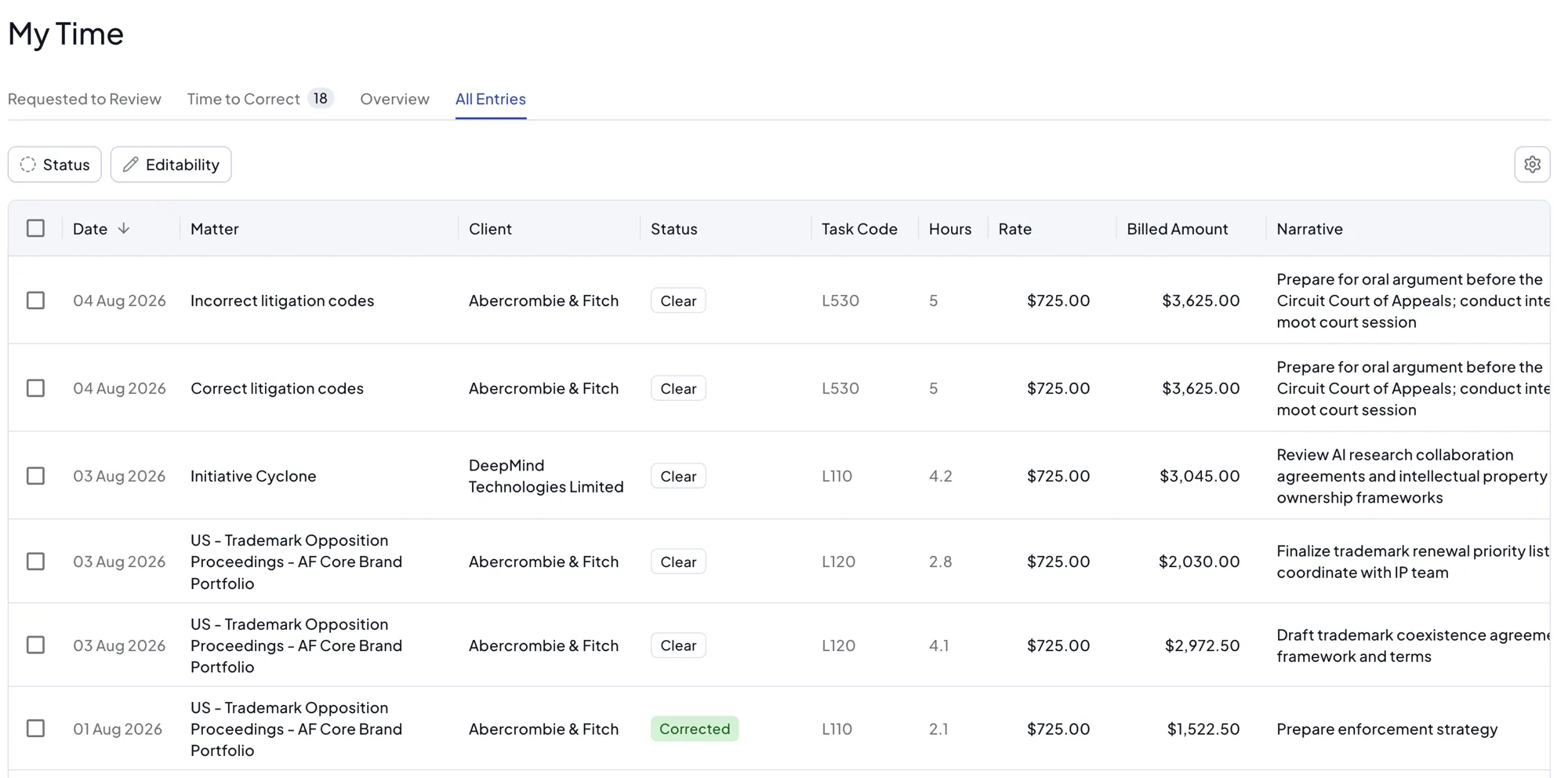Click the 4.2 hours value
Image resolution: width=1568 pixels, height=778 pixels.
[940, 476]
